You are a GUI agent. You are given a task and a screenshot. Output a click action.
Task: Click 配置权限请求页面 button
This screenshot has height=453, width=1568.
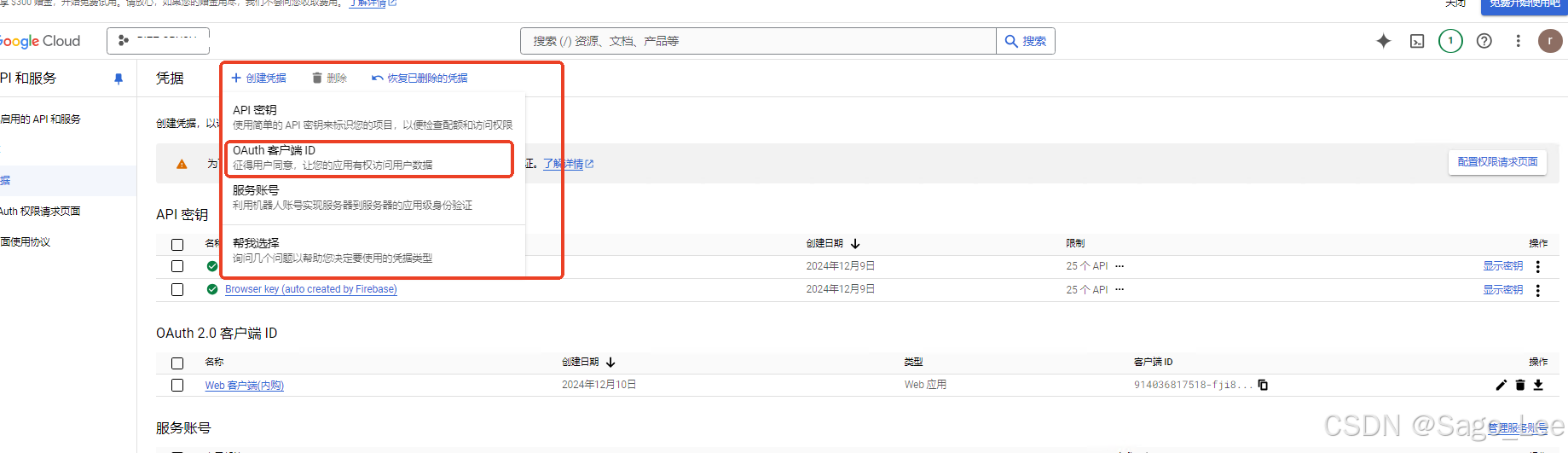(x=1497, y=162)
